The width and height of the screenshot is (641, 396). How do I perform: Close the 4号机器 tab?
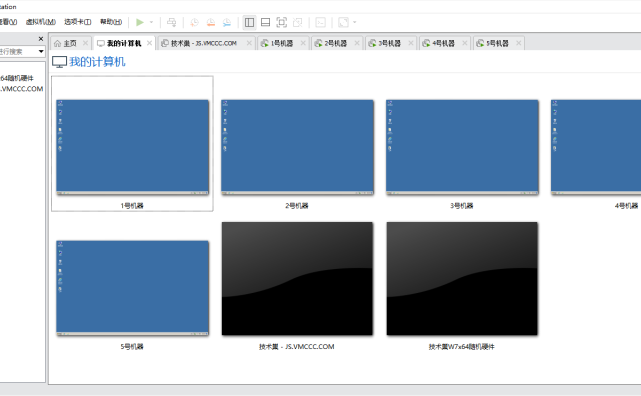point(464,43)
